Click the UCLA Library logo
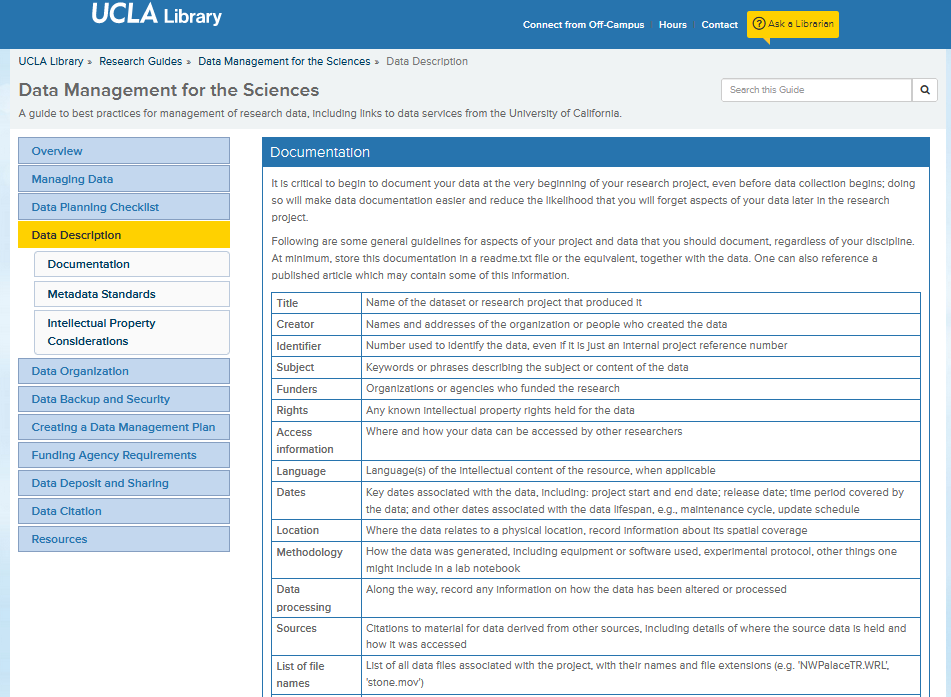This screenshot has width=951, height=697. 156,15
